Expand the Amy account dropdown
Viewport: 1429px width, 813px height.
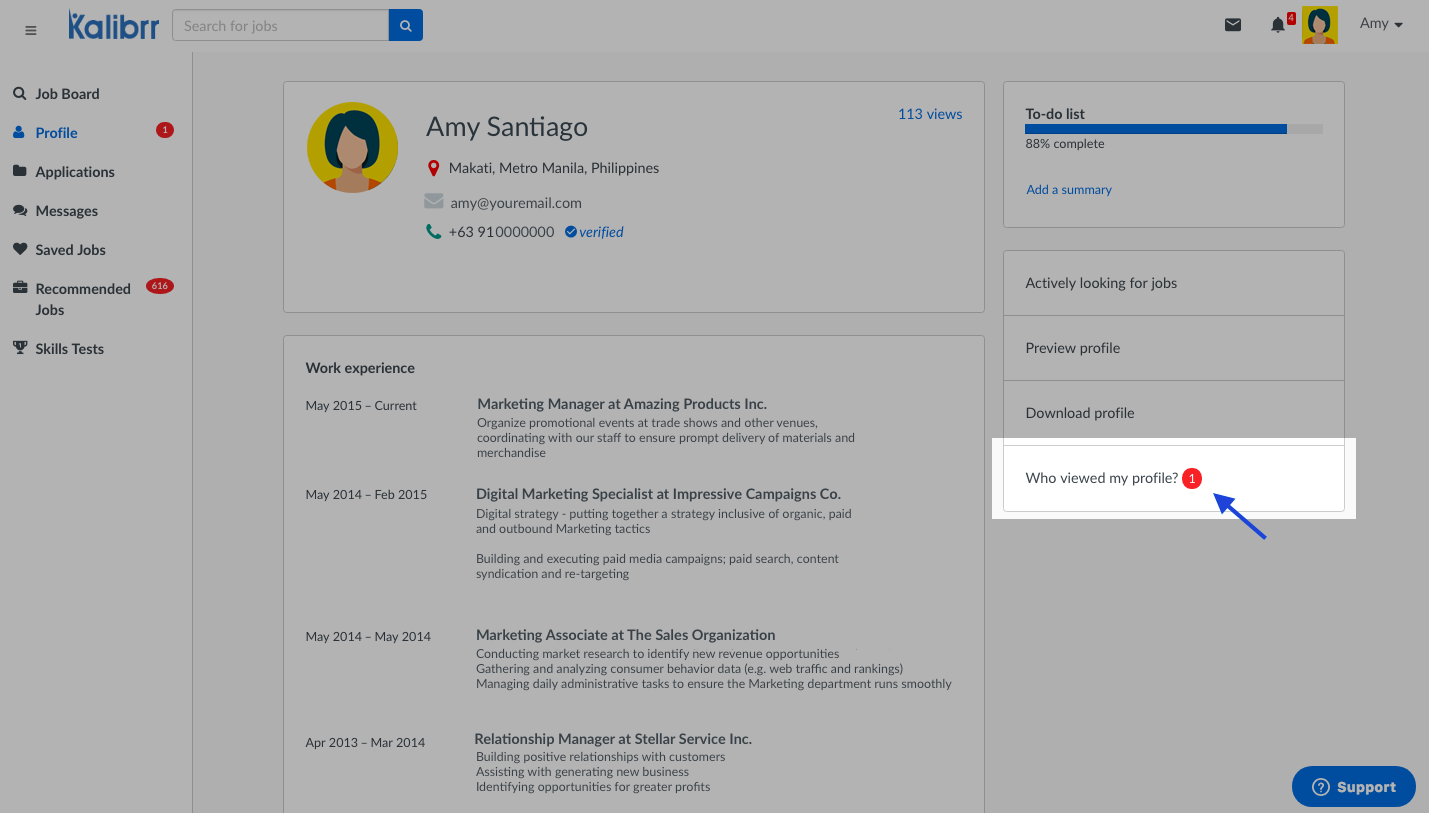1381,24
